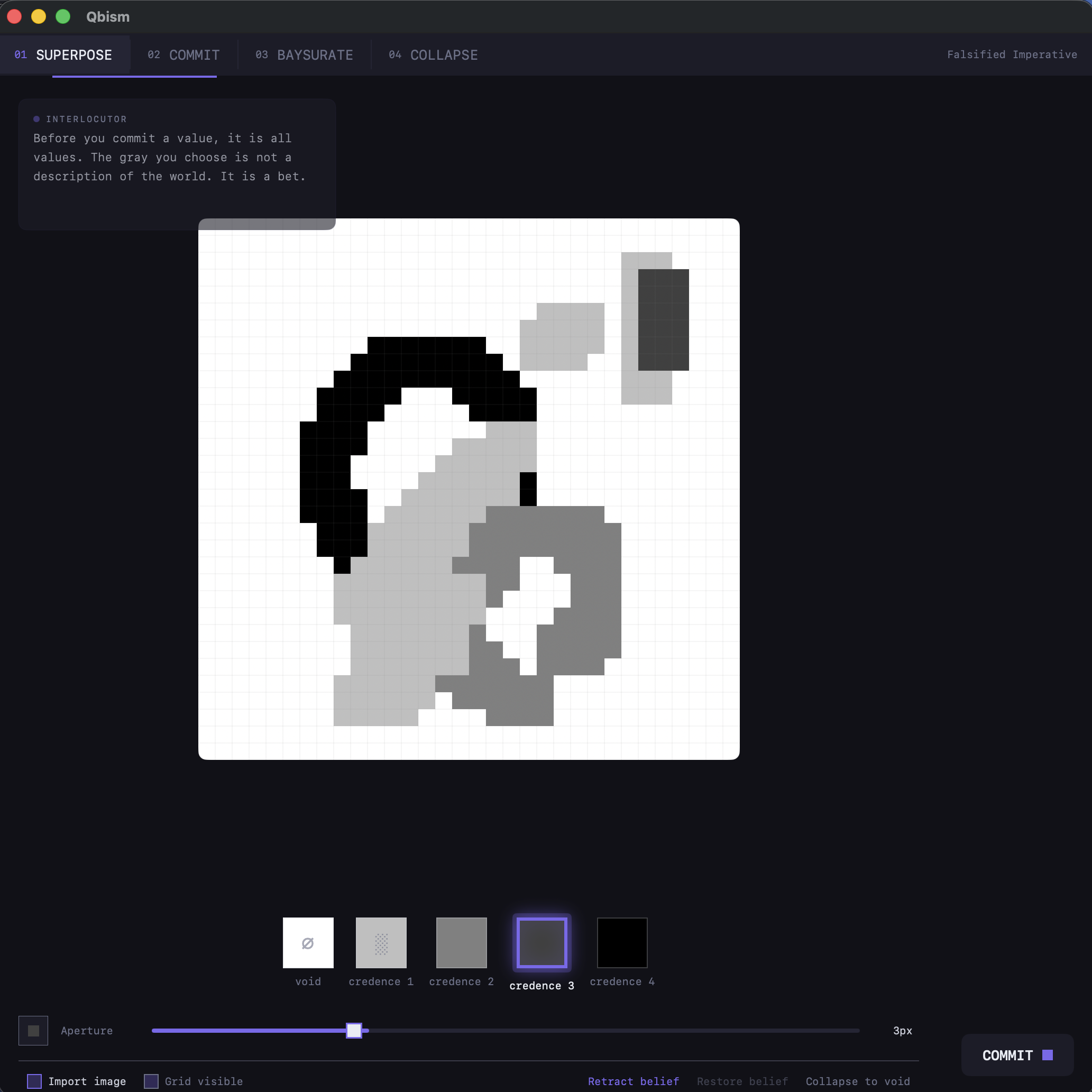Select the void swatch
1092x1092 pixels.
(x=308, y=943)
